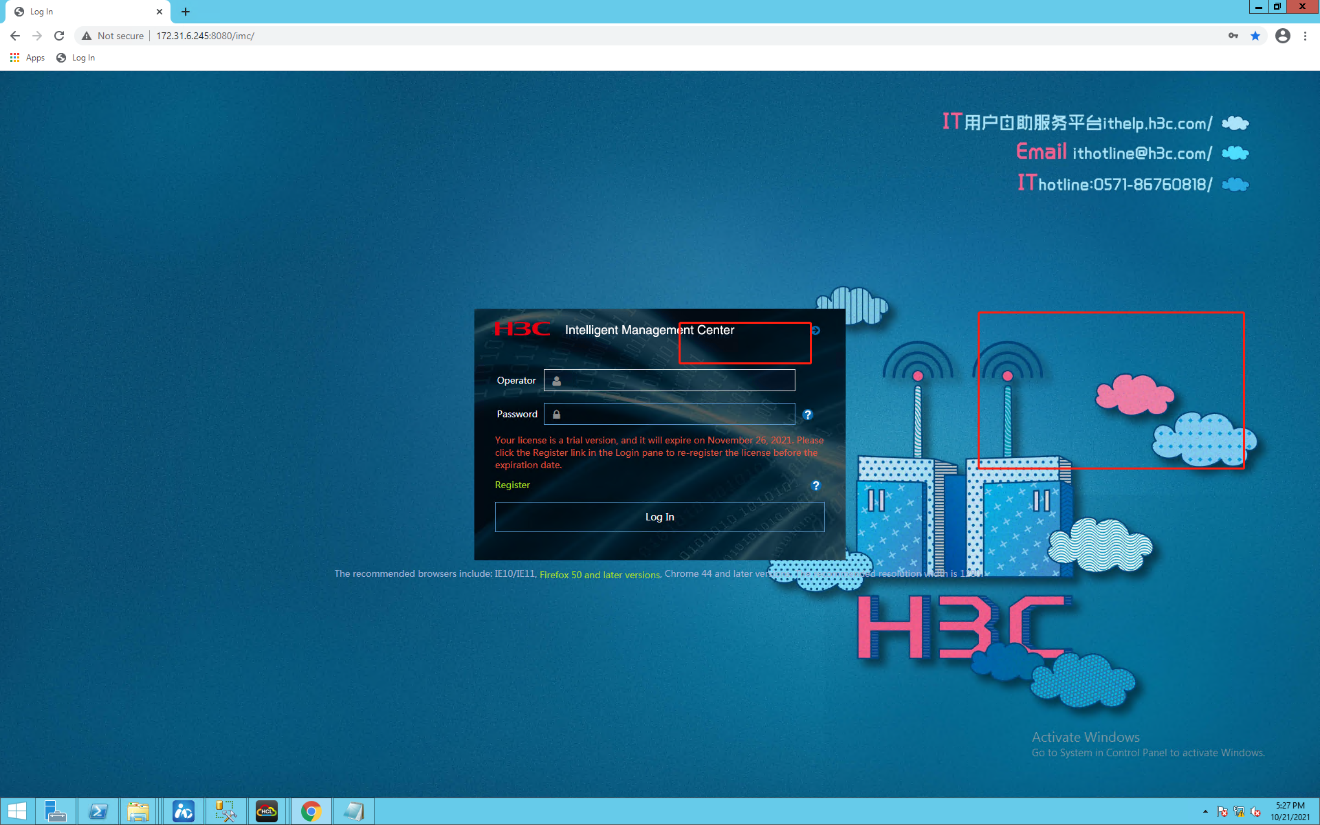Open the database tools taskbar icon

(225, 811)
